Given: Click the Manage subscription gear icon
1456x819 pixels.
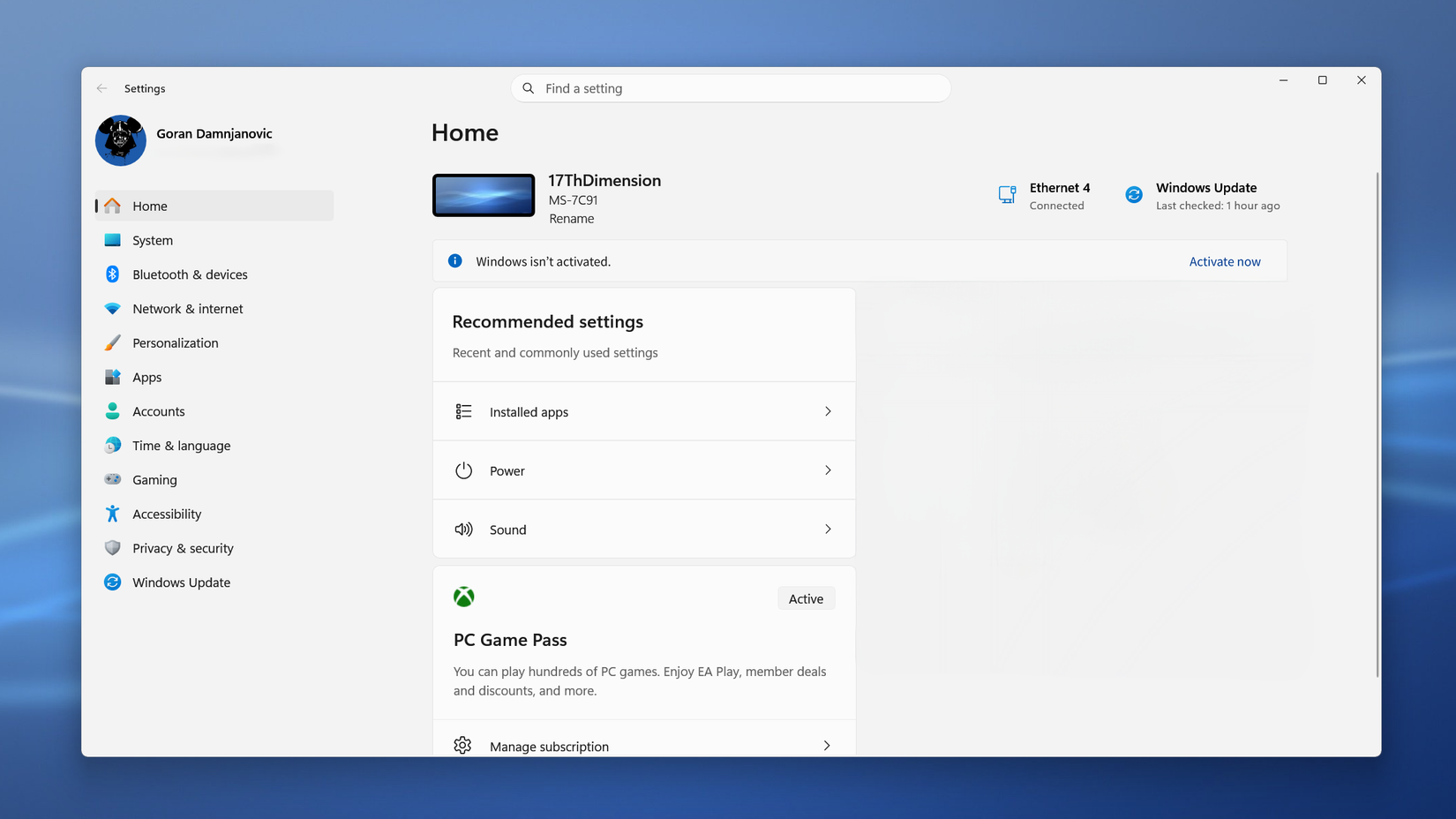Looking at the screenshot, I should pos(462,746).
